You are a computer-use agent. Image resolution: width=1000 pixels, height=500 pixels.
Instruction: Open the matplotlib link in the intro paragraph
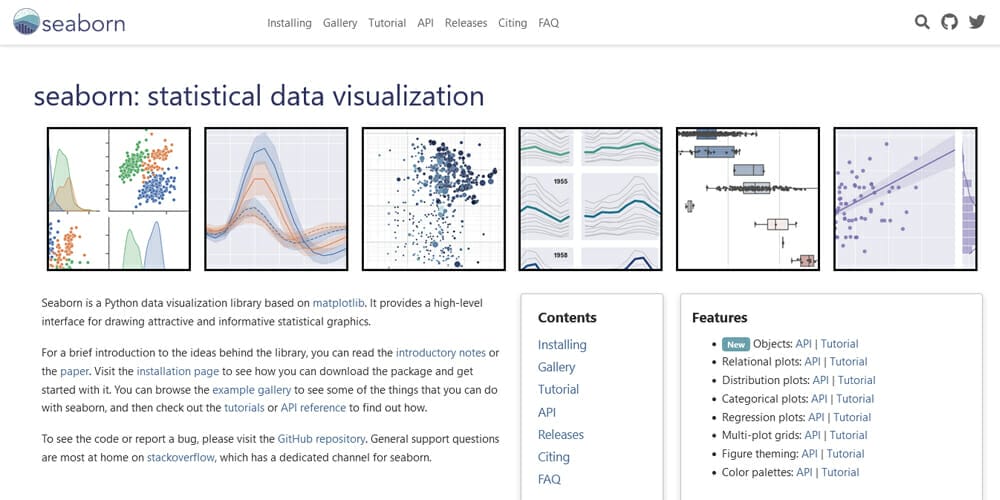(338, 303)
